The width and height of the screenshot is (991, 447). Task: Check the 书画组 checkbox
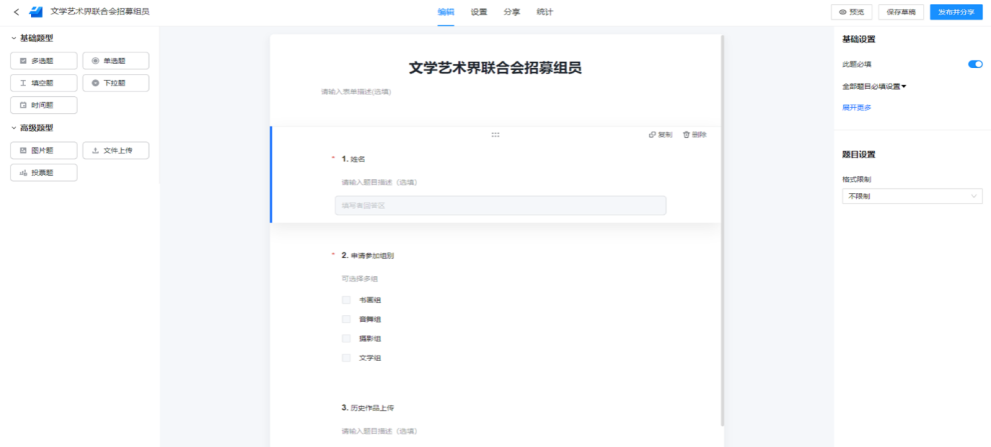coord(346,300)
